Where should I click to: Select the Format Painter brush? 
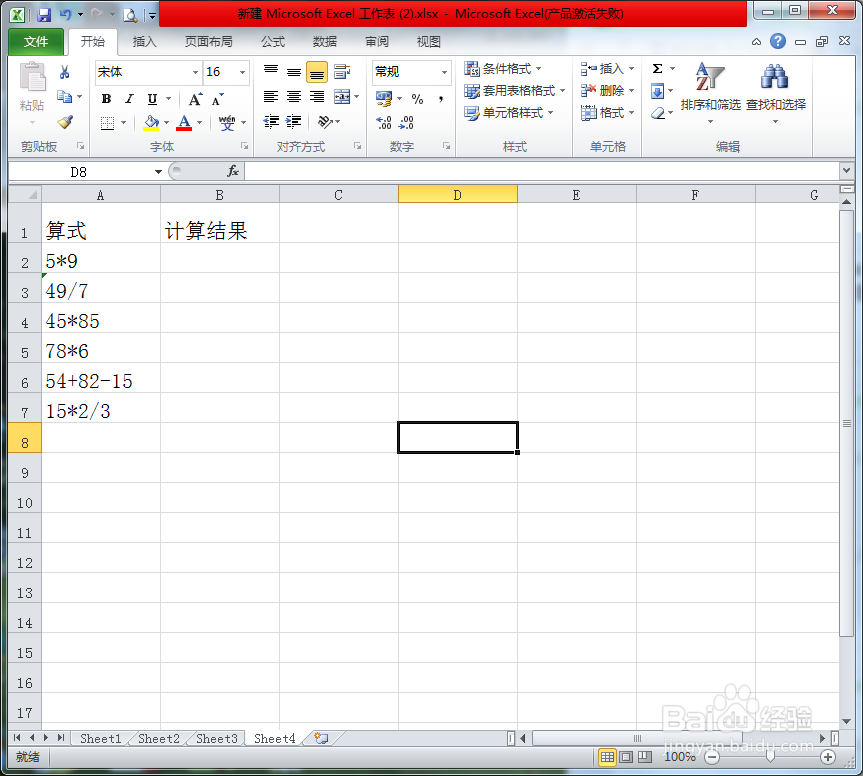[x=65, y=122]
